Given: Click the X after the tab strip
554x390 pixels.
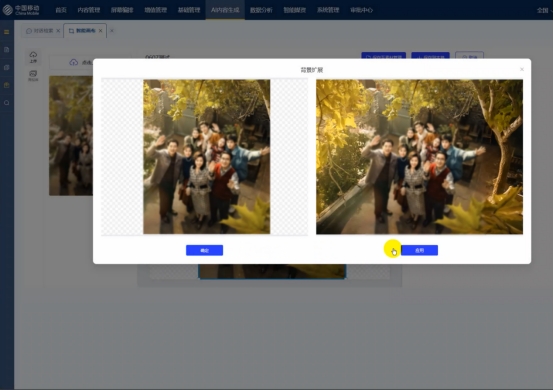Looking at the screenshot, I should tap(112, 31).
